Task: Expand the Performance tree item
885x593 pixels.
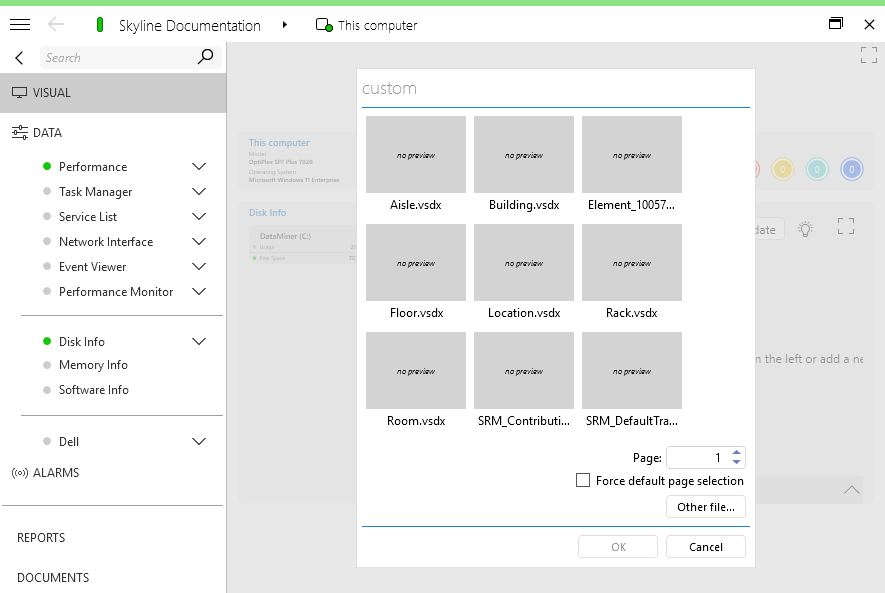Action: click(x=198, y=166)
